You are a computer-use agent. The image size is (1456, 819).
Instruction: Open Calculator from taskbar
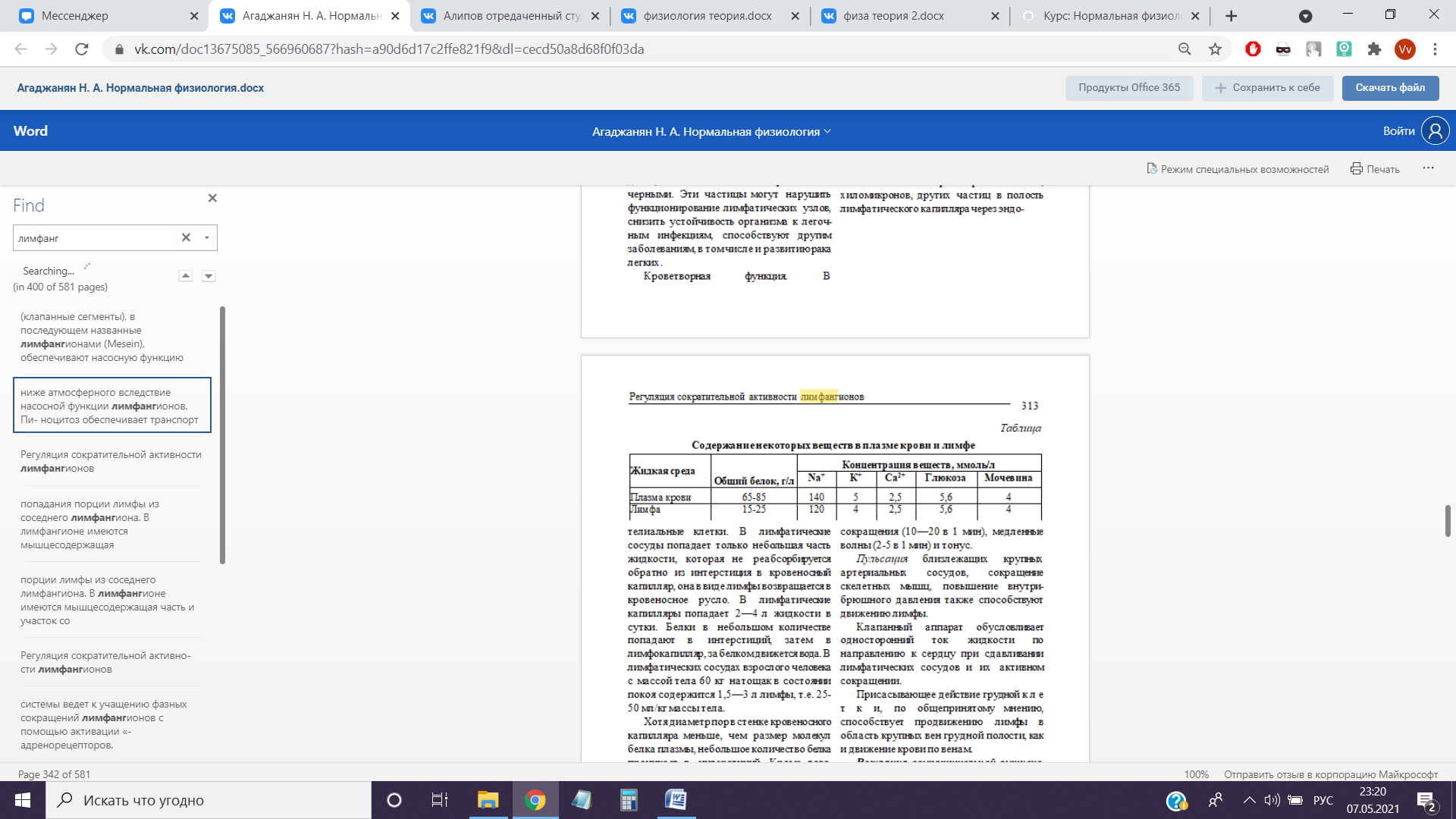[629, 800]
